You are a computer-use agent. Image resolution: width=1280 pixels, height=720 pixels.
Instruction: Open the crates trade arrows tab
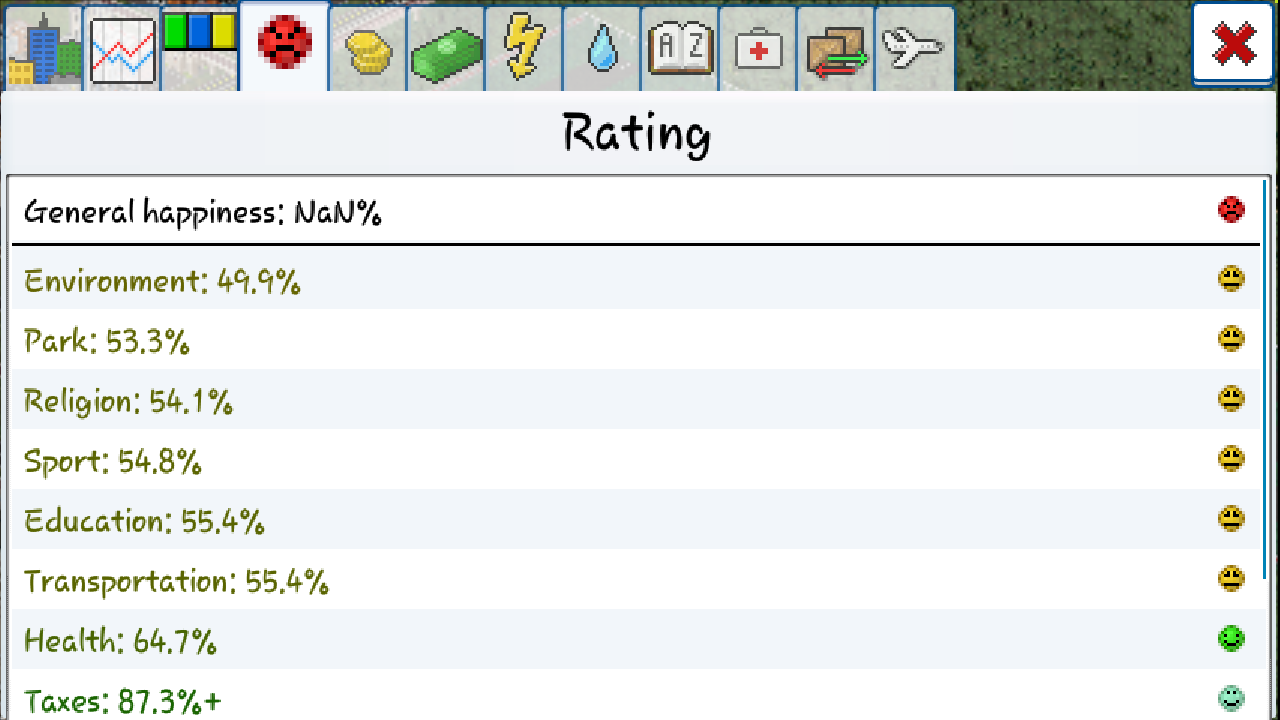point(836,50)
